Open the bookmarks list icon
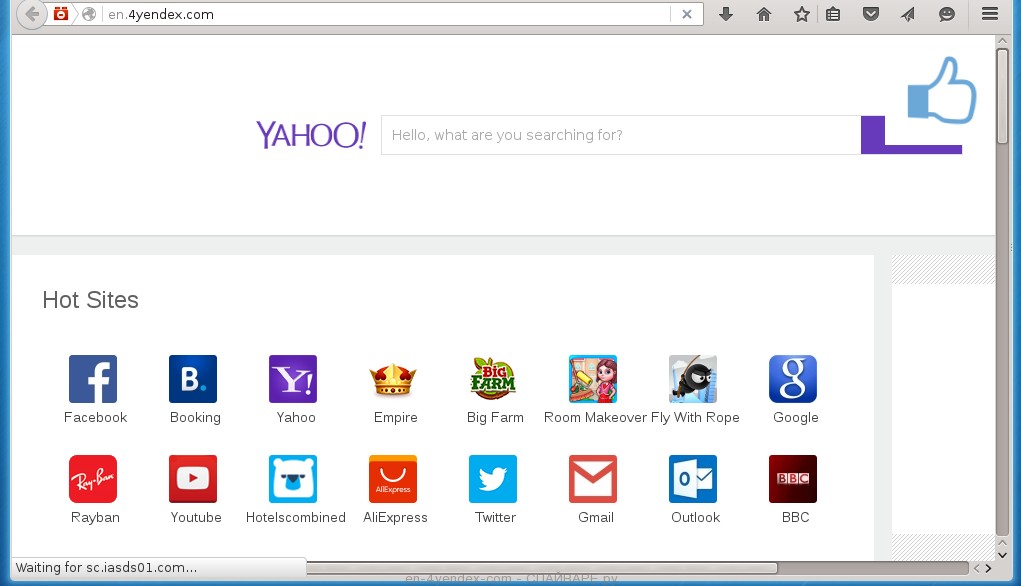Viewport: 1021px width, 586px height. coord(833,14)
